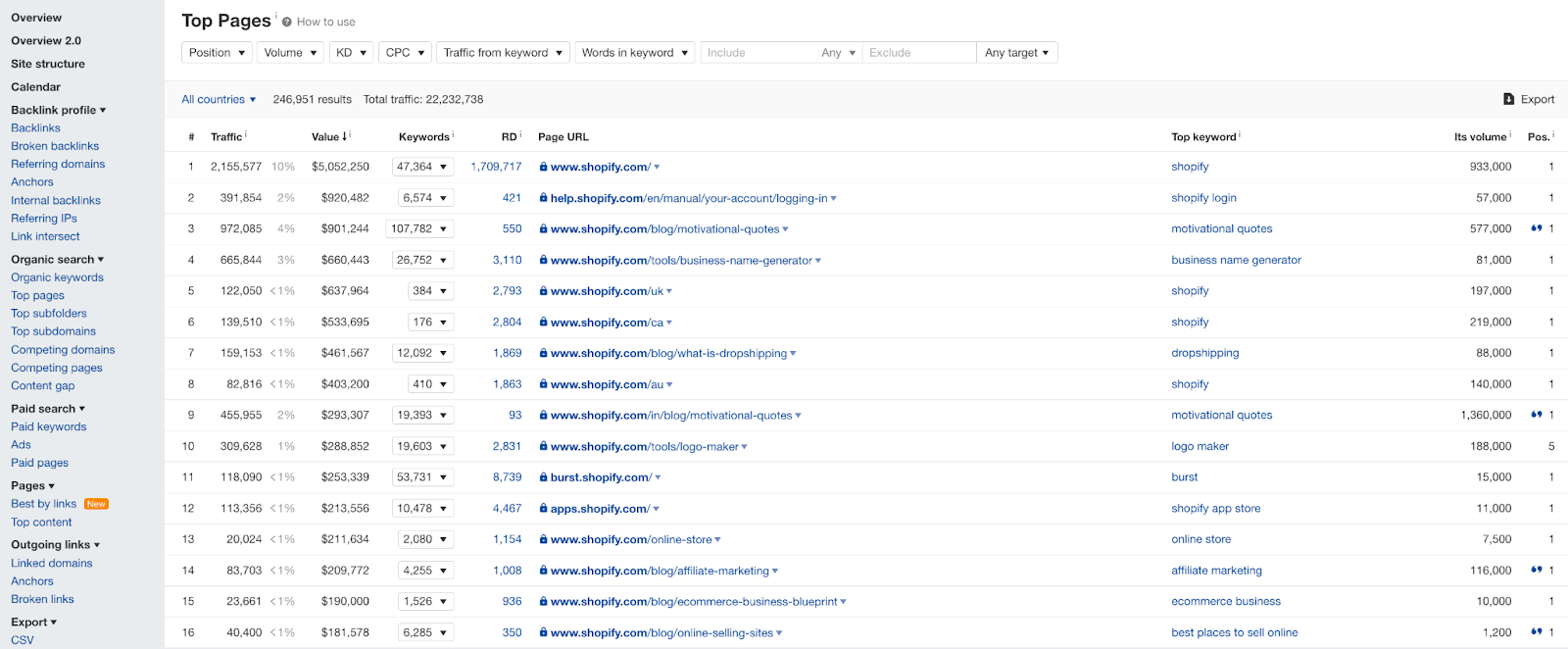Image resolution: width=1568 pixels, height=649 pixels.
Task: Expand keywords dropdown showing 53,731
Action: click(422, 477)
